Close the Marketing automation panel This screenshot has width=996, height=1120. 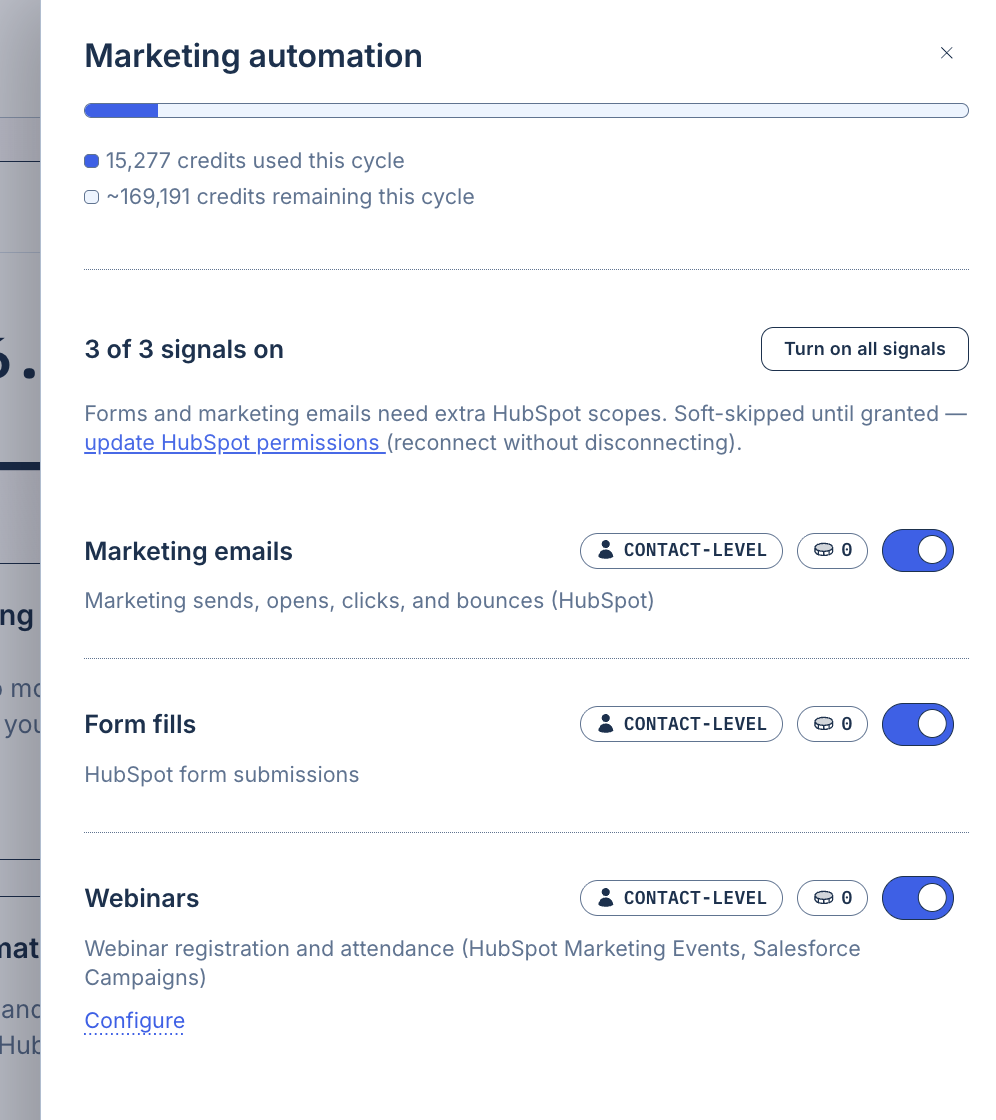[946, 53]
